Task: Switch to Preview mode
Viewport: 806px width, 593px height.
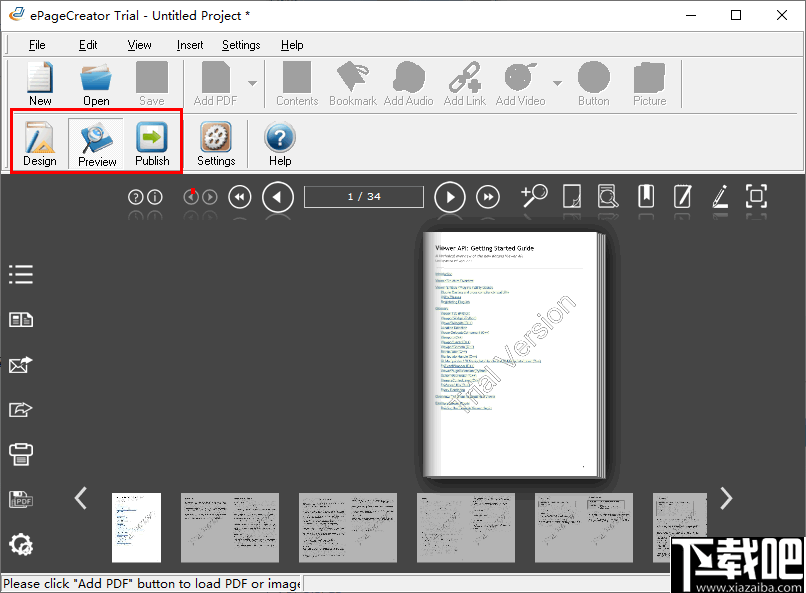Action: 97,143
